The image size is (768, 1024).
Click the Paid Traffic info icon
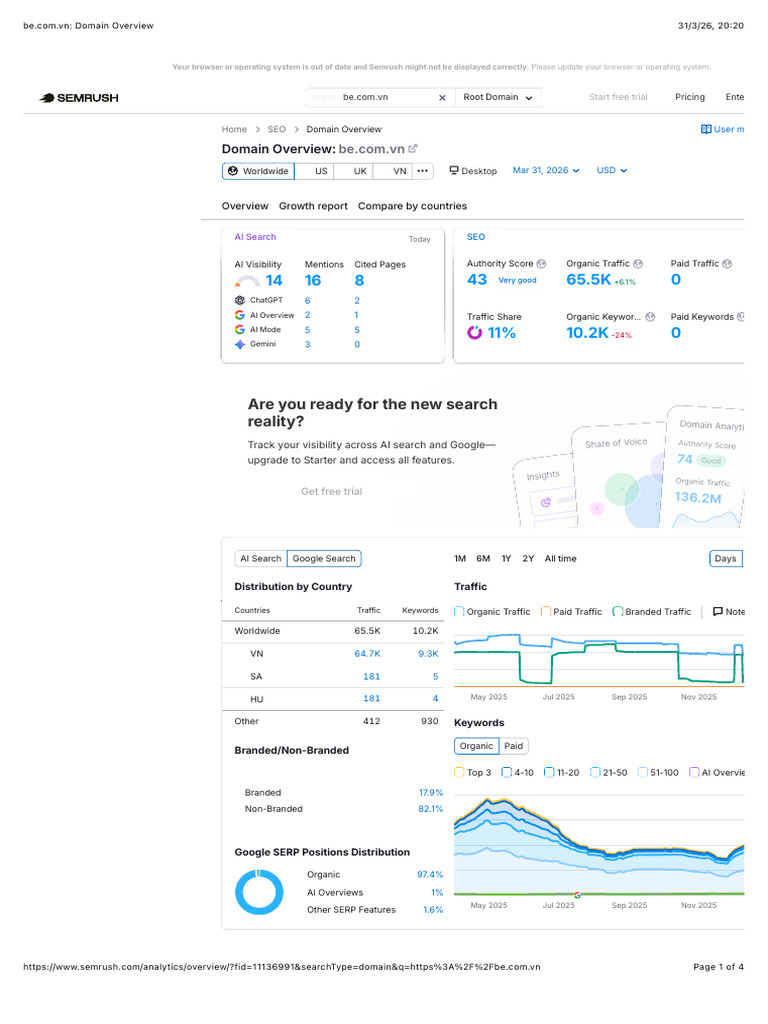click(x=727, y=264)
